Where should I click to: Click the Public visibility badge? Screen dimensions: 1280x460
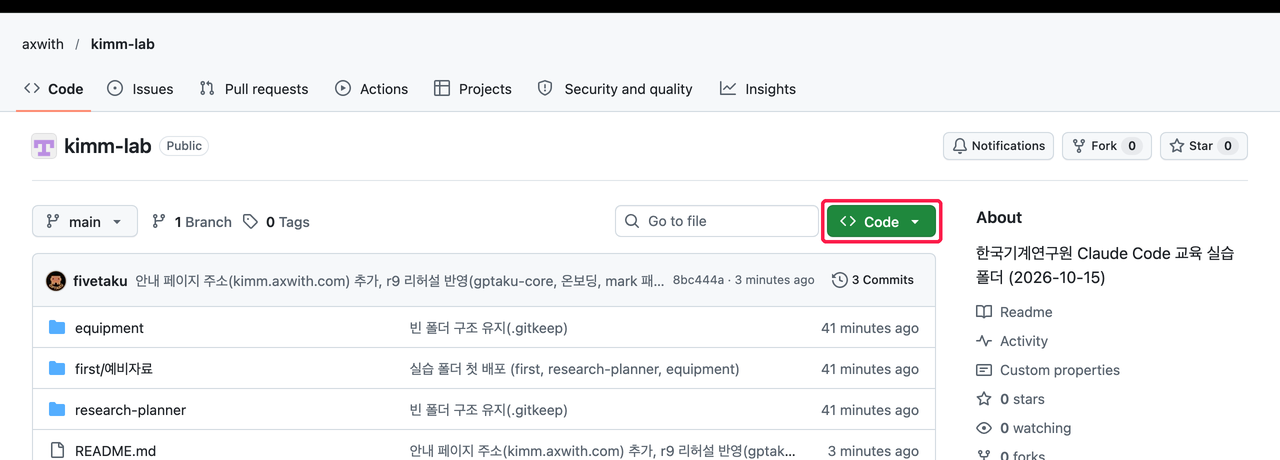pos(184,146)
